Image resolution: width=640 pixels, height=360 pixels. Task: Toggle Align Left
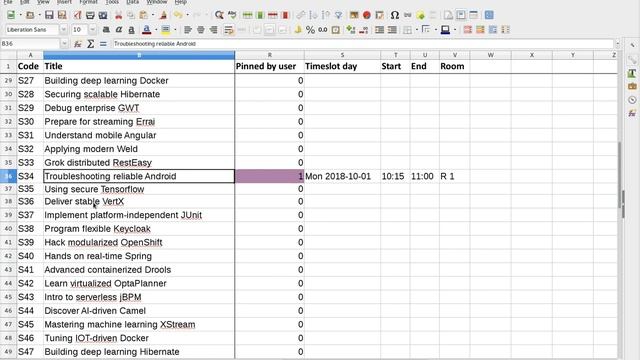(188, 30)
